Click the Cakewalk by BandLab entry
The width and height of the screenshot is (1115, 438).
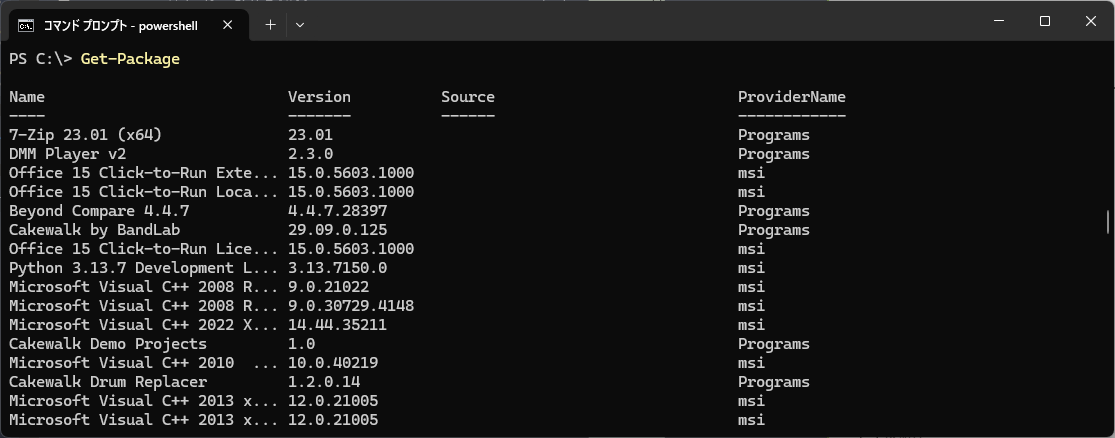pos(94,230)
